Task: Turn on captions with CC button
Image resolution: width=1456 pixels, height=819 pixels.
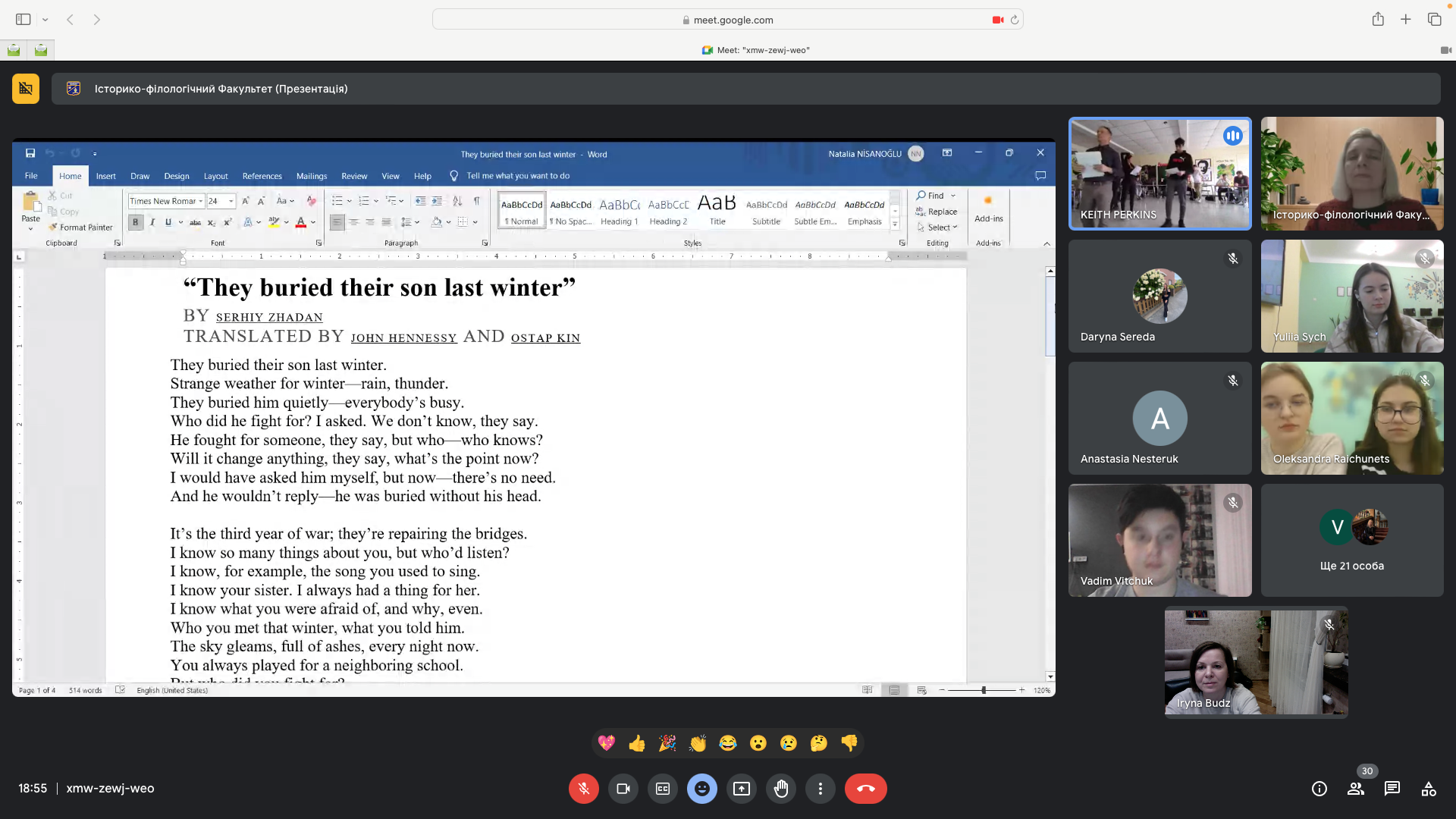Action: [x=663, y=789]
